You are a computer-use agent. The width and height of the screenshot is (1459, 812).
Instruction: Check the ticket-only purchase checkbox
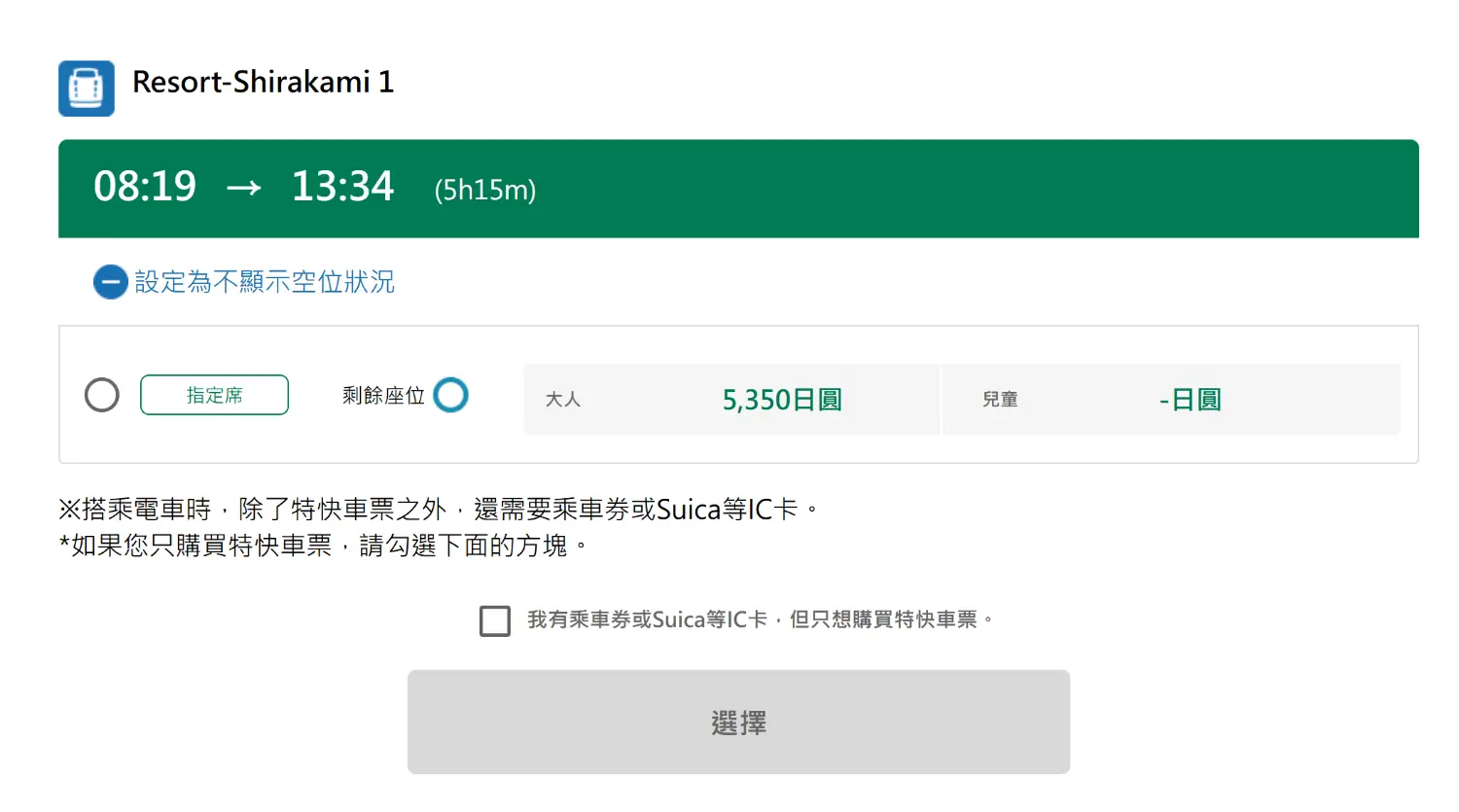(x=495, y=620)
